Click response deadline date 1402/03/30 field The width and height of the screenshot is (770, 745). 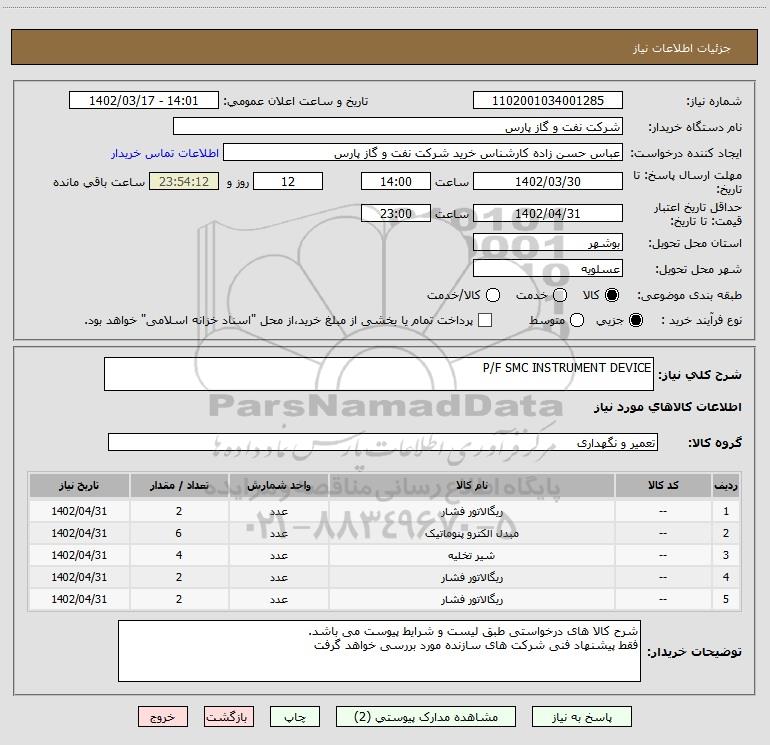548,181
